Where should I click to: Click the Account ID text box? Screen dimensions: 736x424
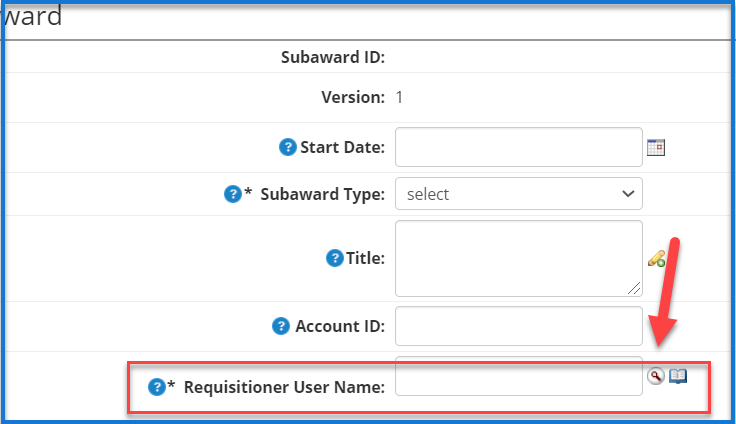click(518, 326)
